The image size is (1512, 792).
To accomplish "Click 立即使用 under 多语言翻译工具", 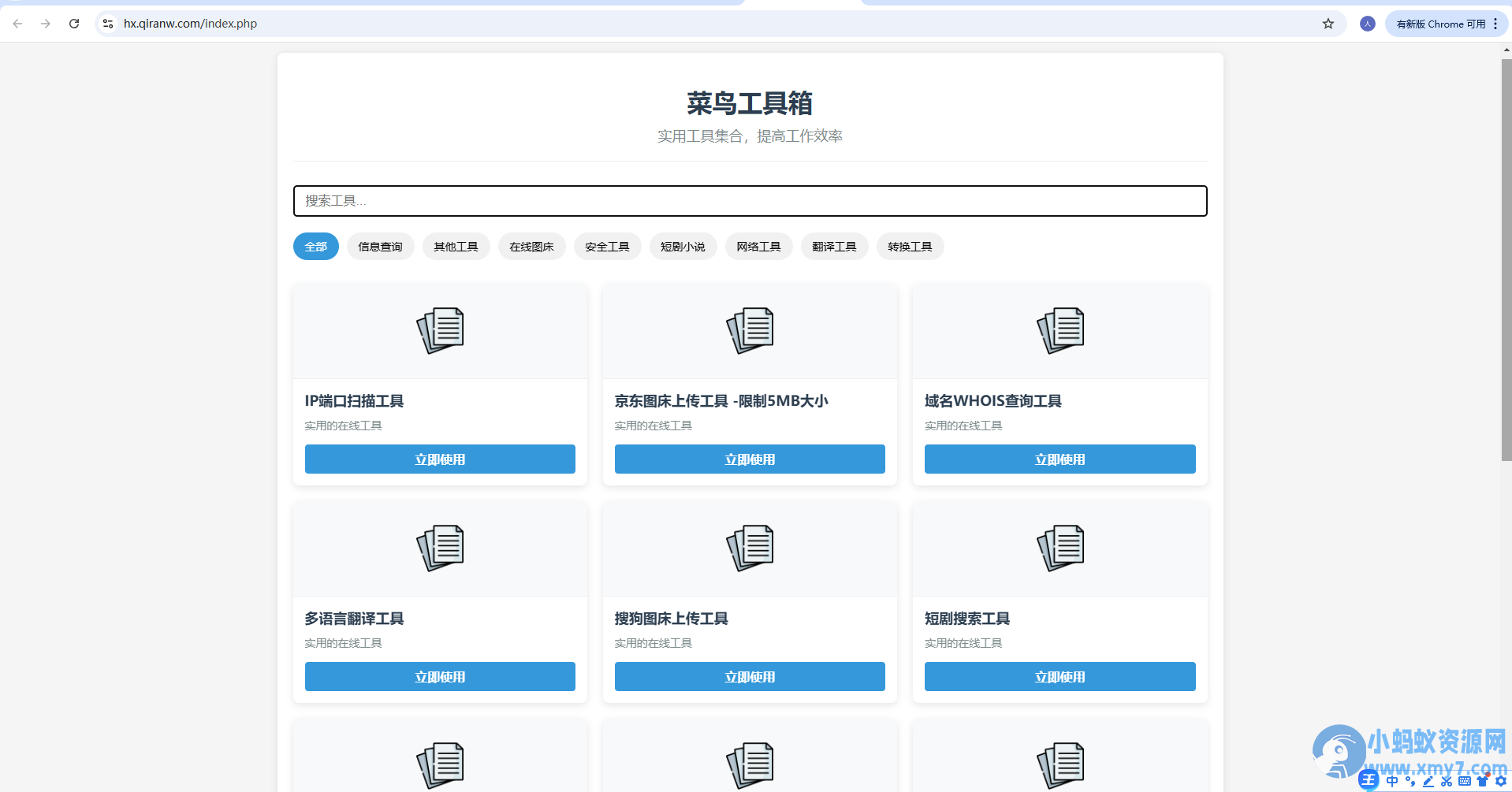I will 440,677.
